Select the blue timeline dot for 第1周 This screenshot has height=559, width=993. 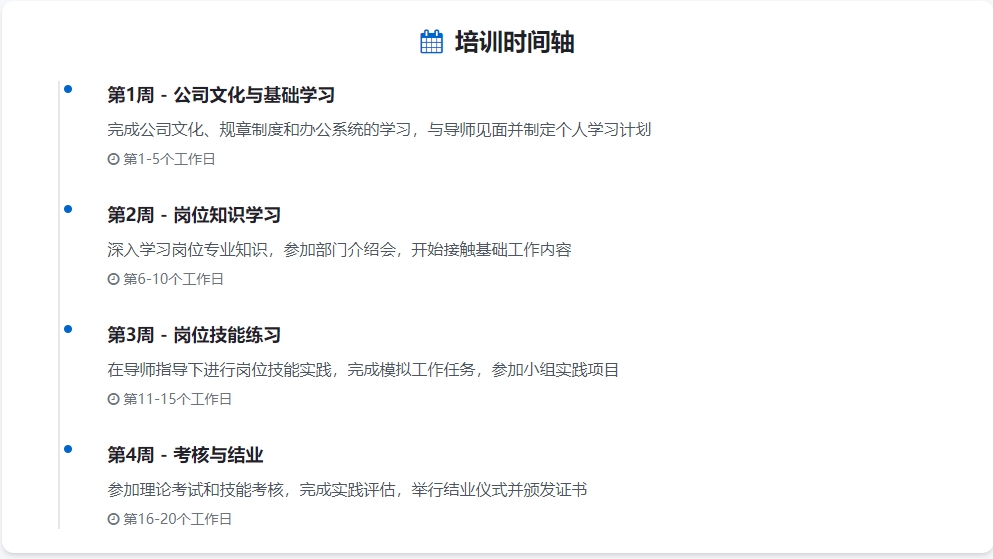[68, 89]
